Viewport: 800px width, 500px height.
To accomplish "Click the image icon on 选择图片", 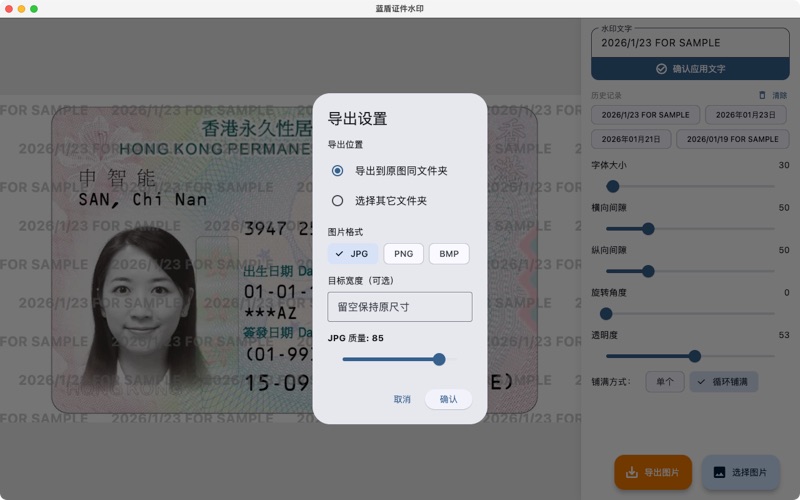I will [719, 473].
